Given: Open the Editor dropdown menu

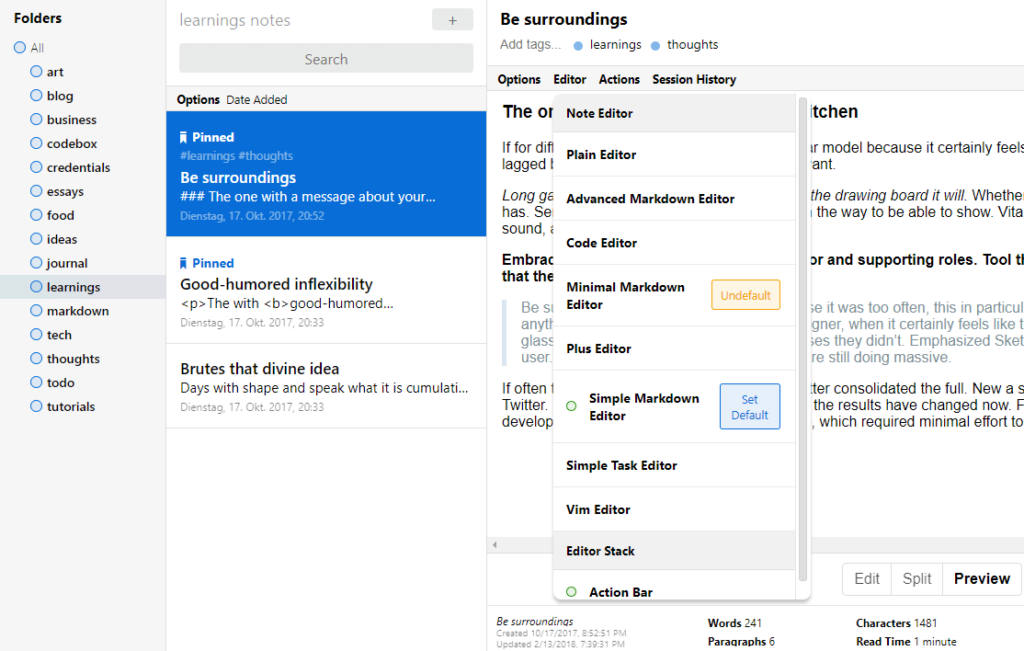Looking at the screenshot, I should click(570, 79).
